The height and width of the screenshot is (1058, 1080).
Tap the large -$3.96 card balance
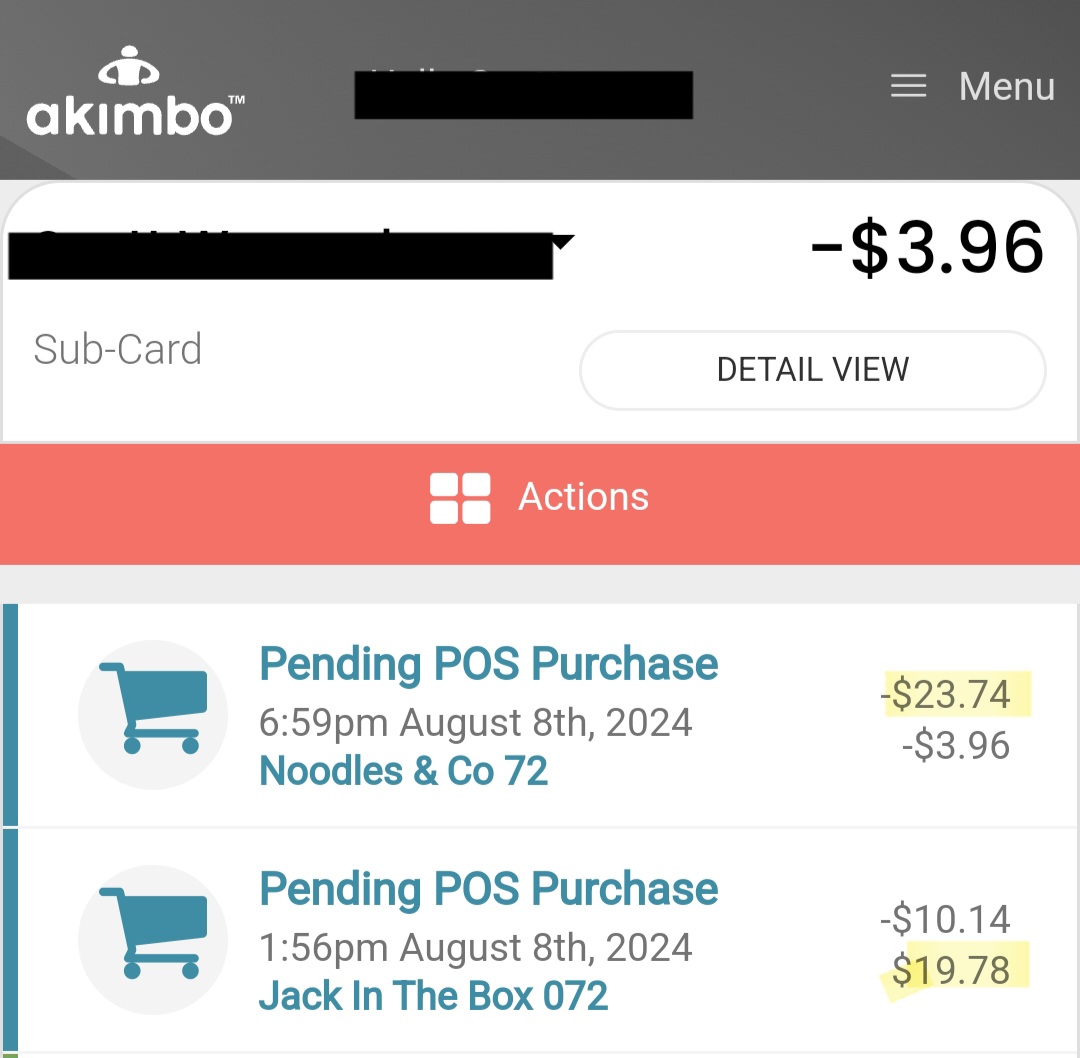[x=927, y=247]
